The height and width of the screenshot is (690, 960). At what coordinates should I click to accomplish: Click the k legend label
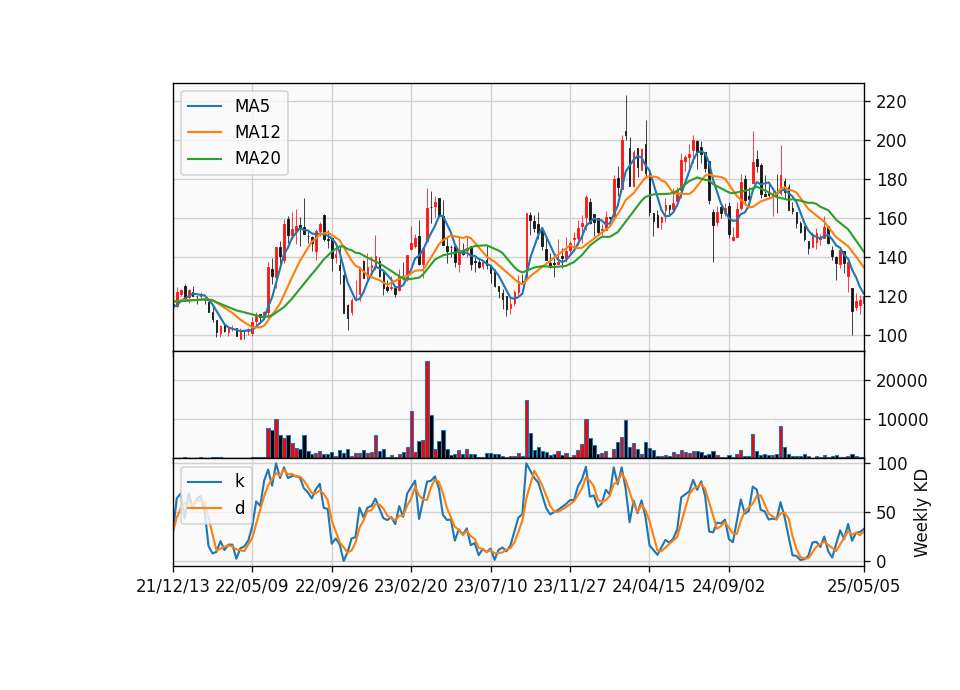[x=239, y=481]
